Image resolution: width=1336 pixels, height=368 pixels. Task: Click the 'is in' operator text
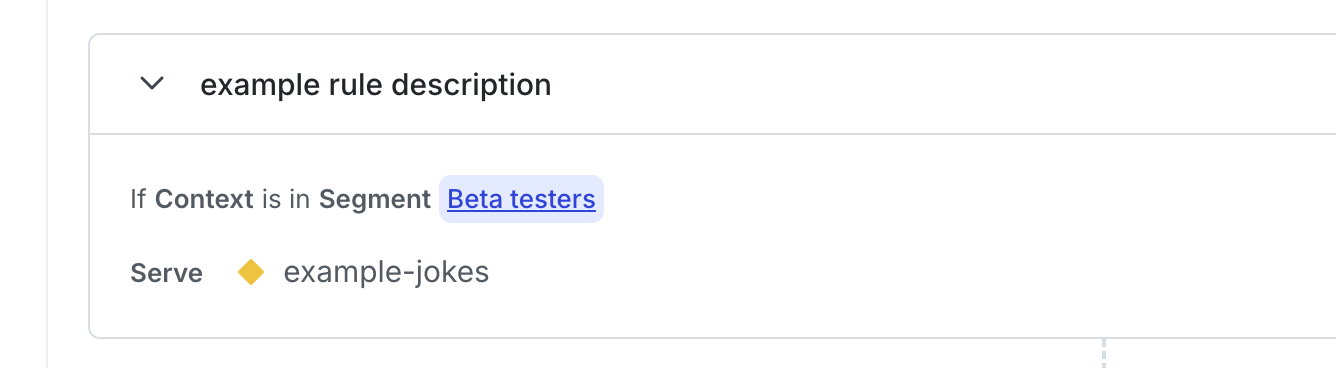coord(286,199)
